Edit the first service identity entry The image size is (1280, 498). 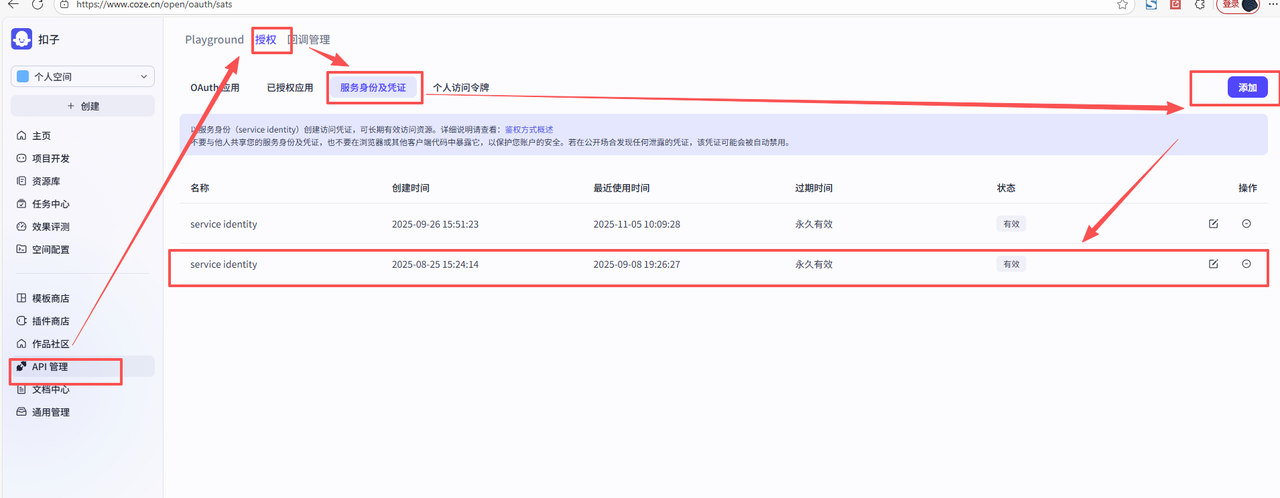1213,224
